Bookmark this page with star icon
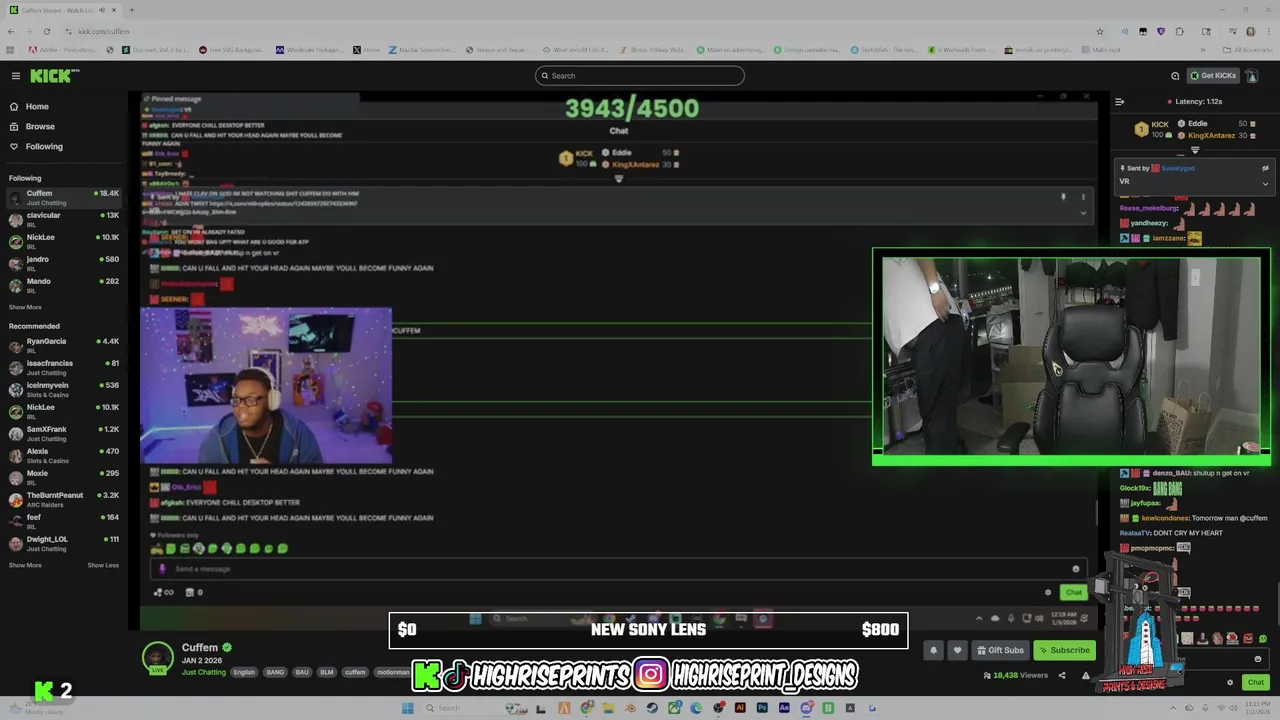This screenshot has width=1280, height=720. click(1100, 31)
